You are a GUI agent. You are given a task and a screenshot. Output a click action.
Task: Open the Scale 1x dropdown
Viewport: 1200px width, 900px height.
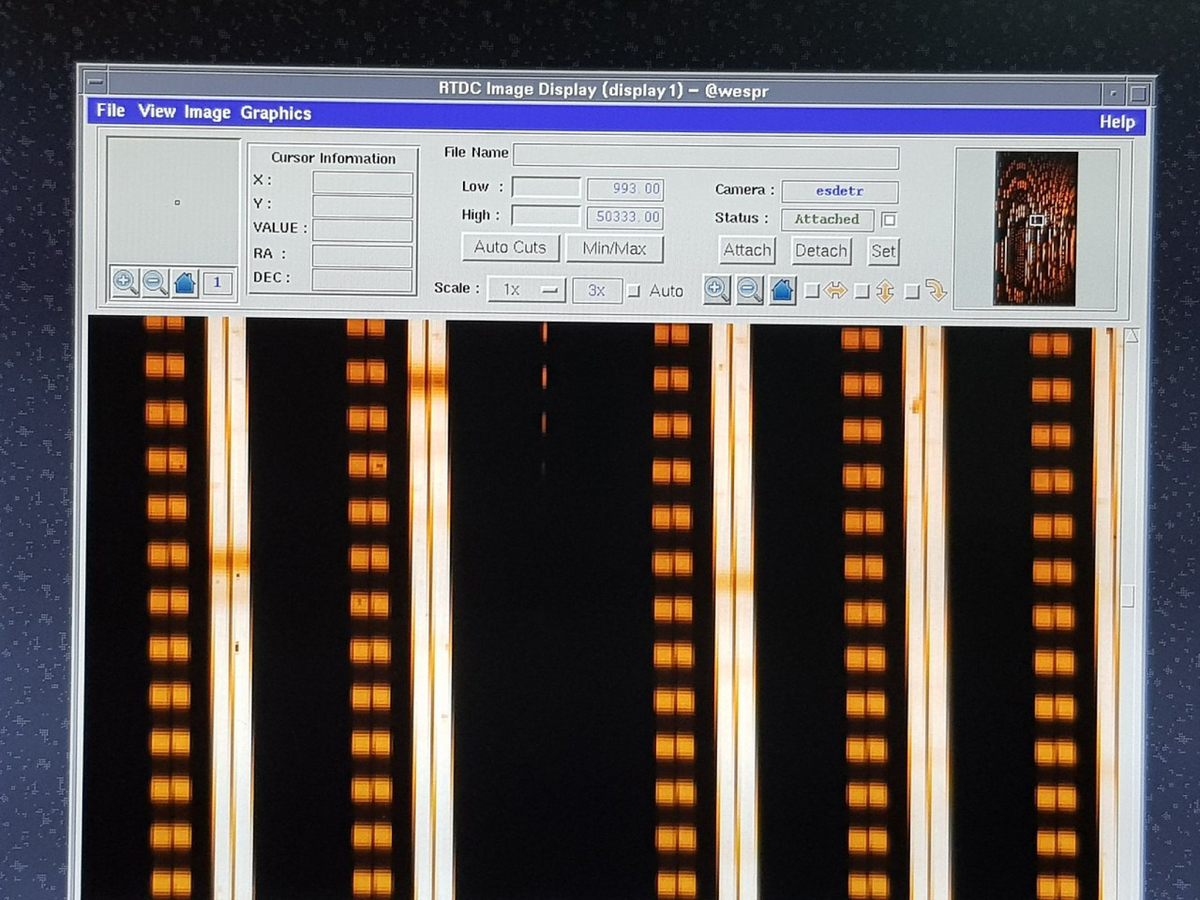click(x=526, y=290)
